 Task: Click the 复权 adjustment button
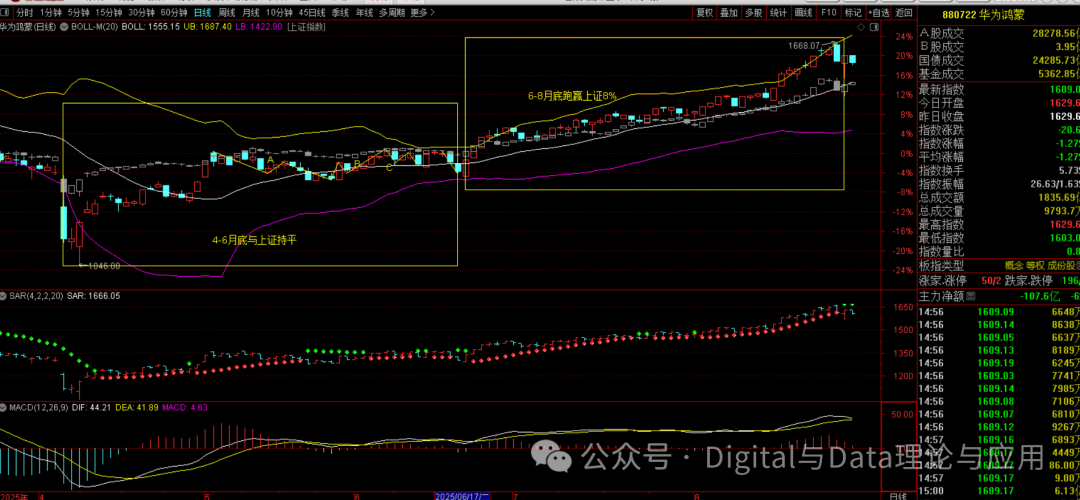(x=705, y=12)
